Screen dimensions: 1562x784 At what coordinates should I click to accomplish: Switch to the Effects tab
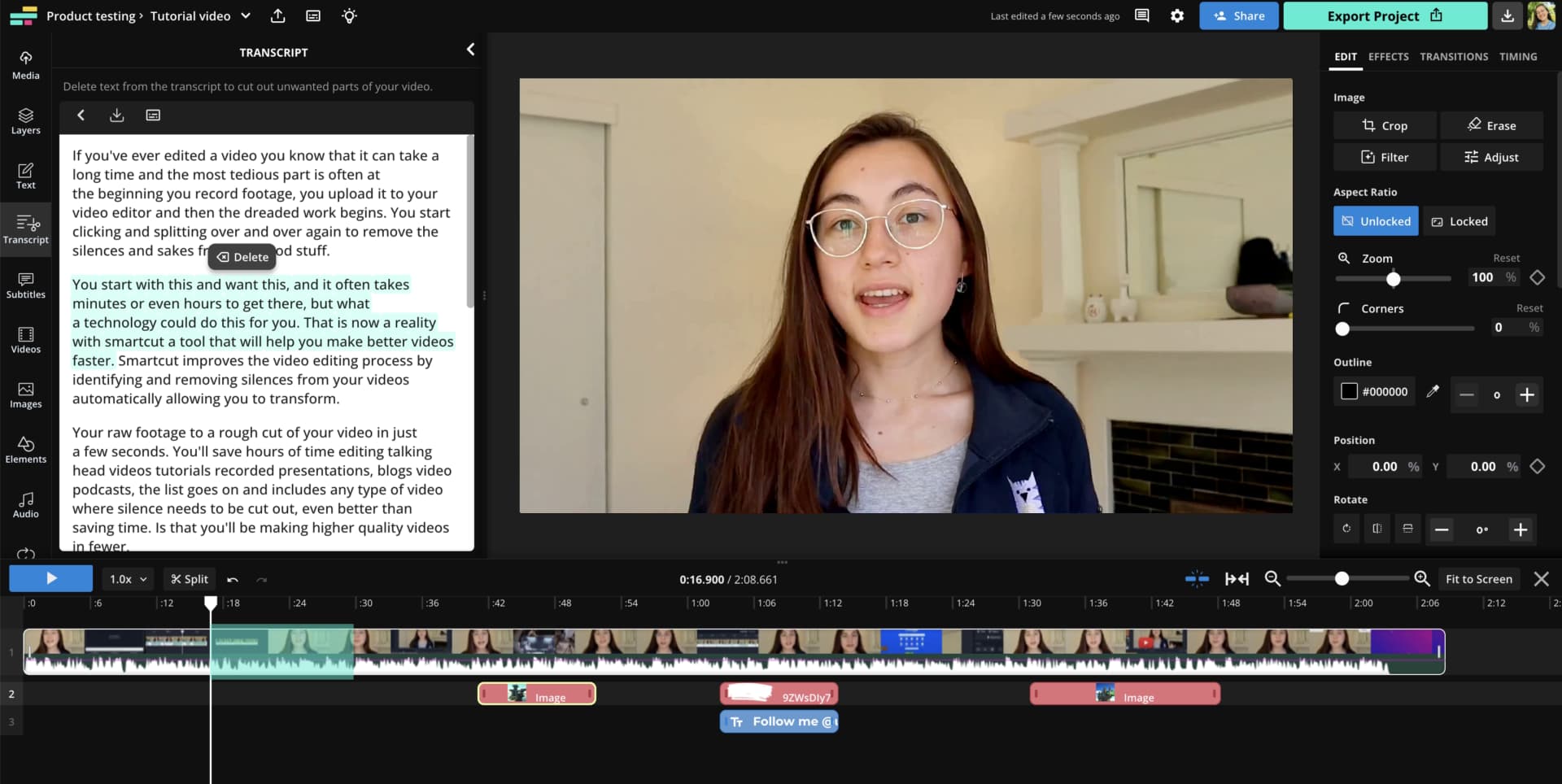tap(1388, 56)
